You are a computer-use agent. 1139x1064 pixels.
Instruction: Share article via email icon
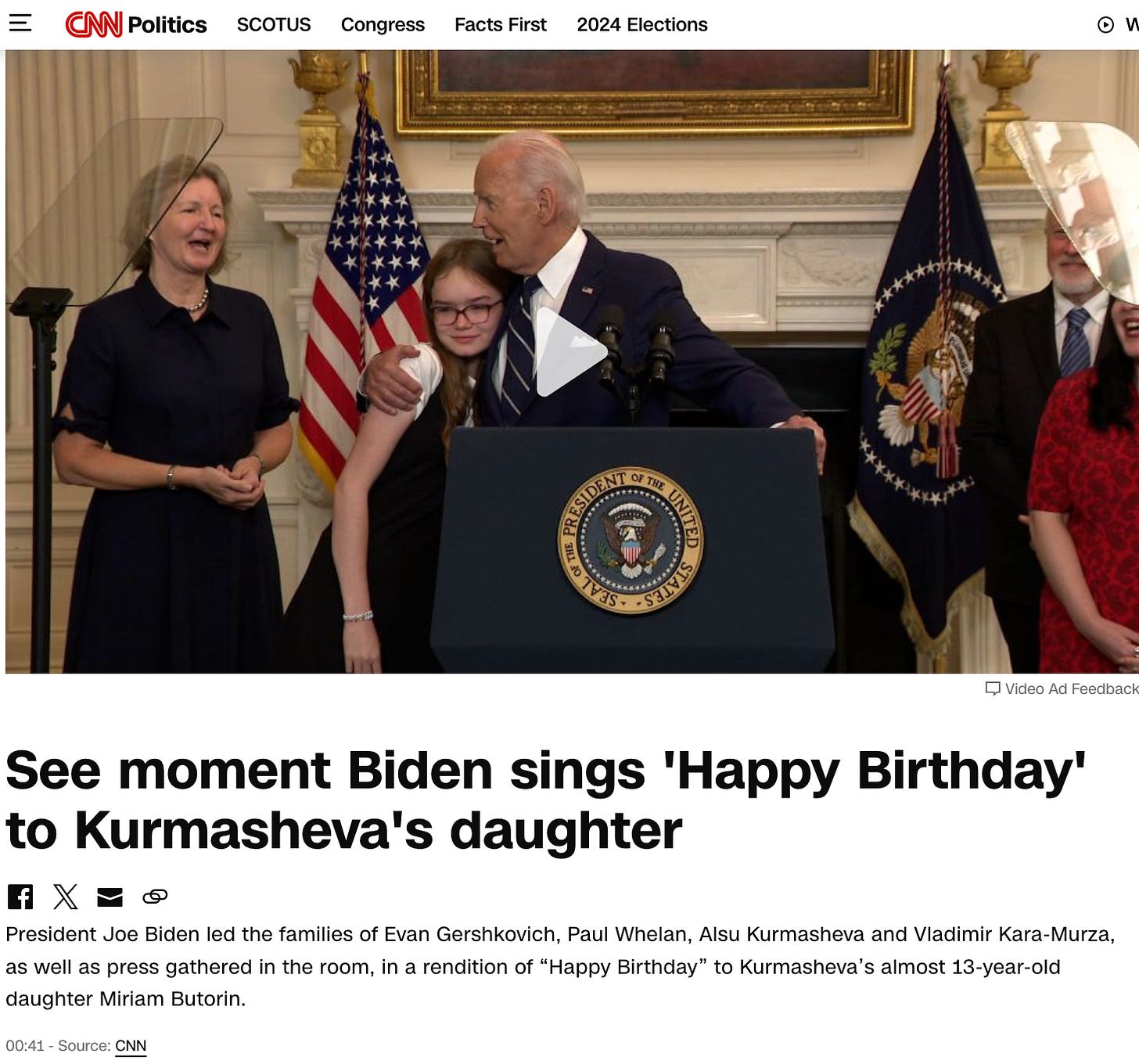coord(110,897)
